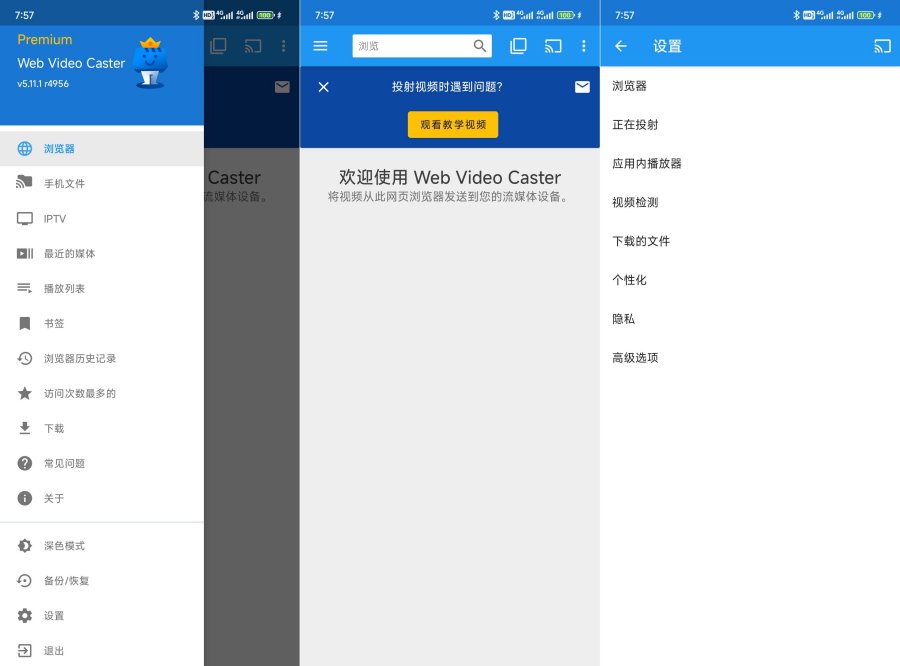Tap the 观看教学视频 tutorial button
The image size is (900, 666).
pyautogui.click(x=453, y=124)
